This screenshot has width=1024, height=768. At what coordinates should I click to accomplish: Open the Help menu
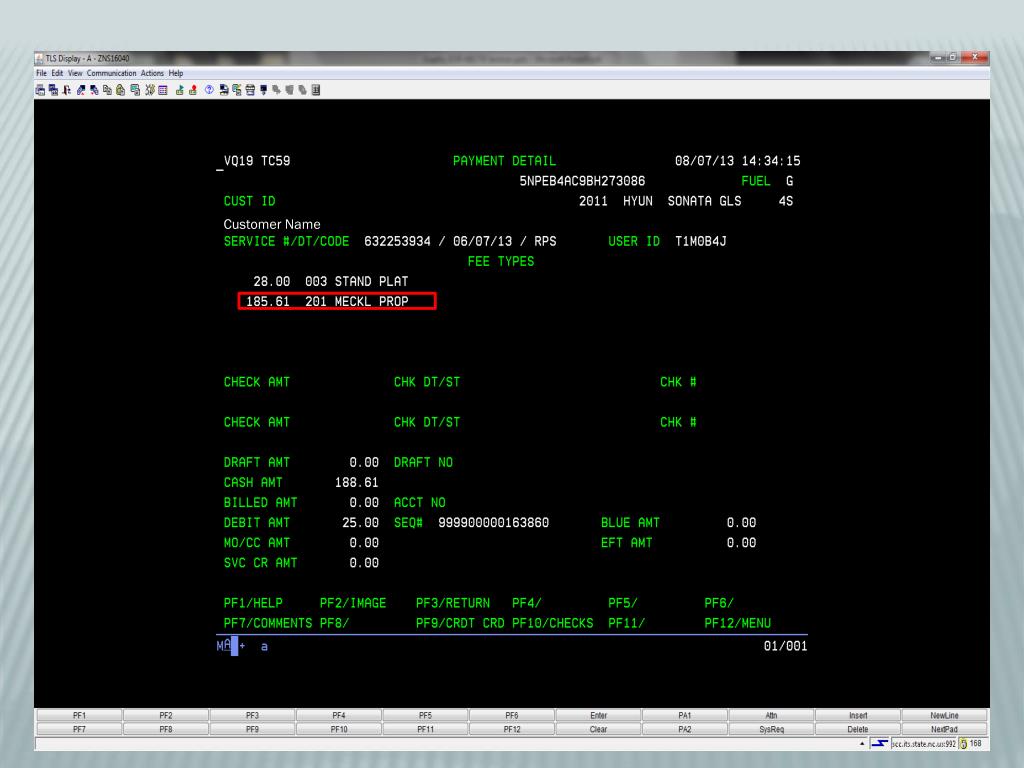pos(176,73)
